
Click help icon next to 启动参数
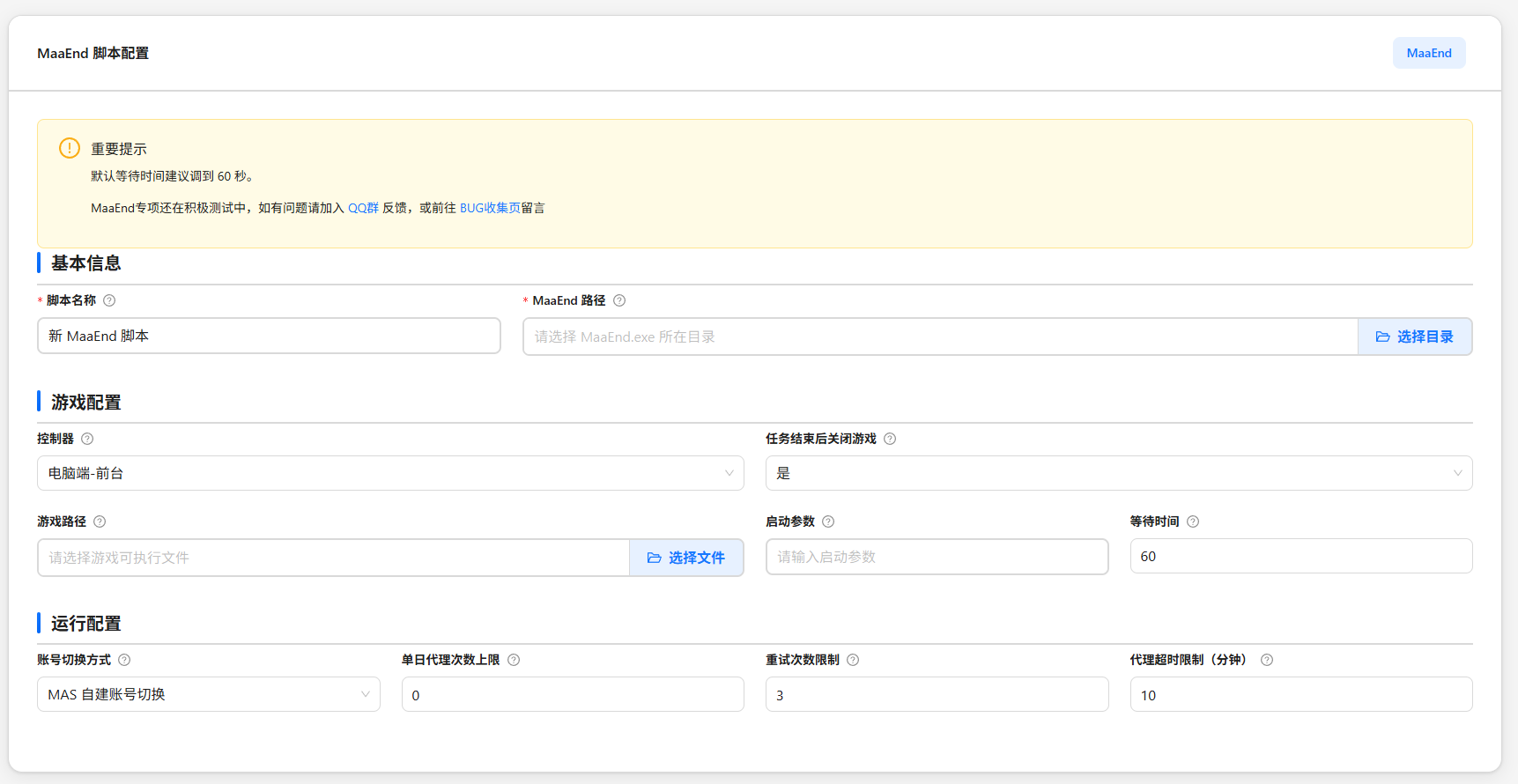tap(828, 521)
